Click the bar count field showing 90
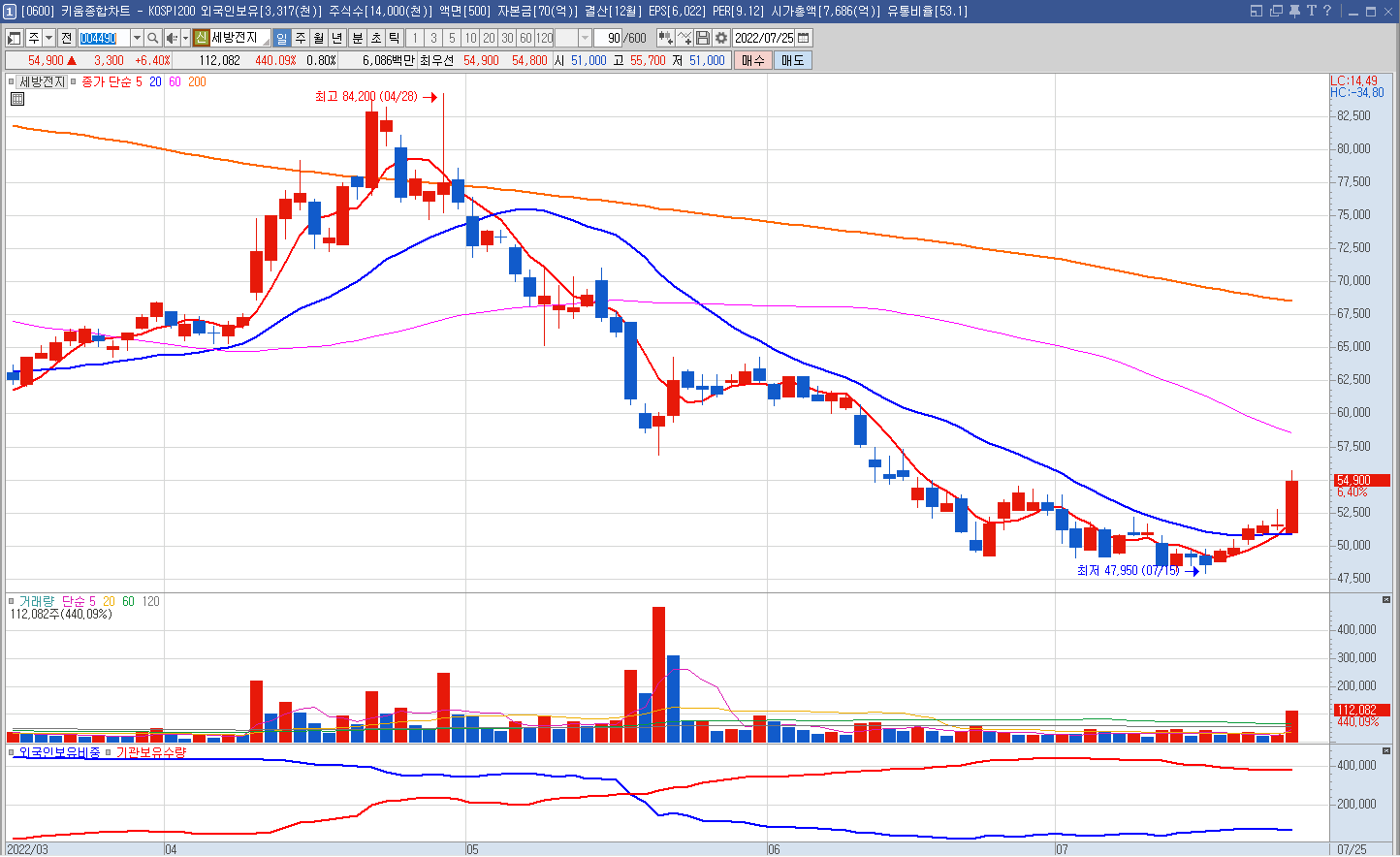This screenshot has height=857, width=1400. point(608,38)
